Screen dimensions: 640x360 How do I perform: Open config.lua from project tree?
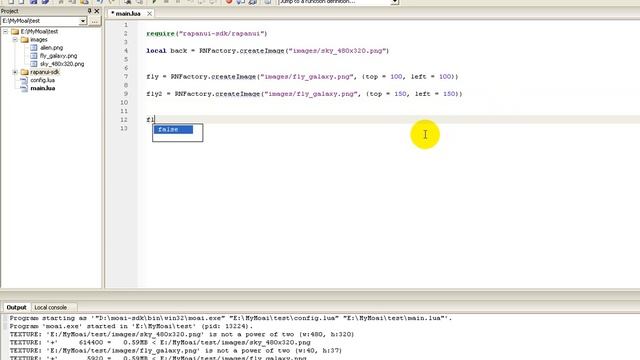[42, 80]
